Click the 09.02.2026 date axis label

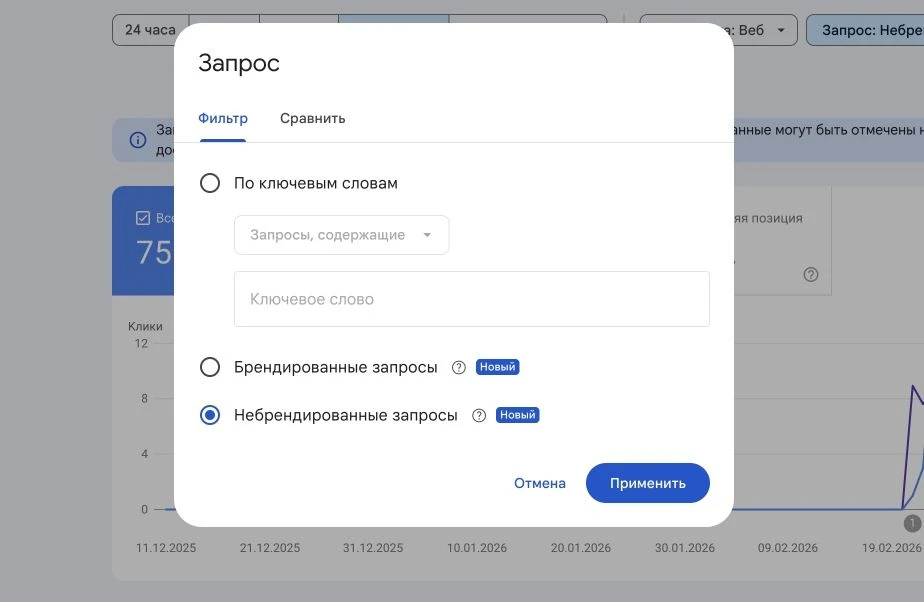[x=788, y=548]
